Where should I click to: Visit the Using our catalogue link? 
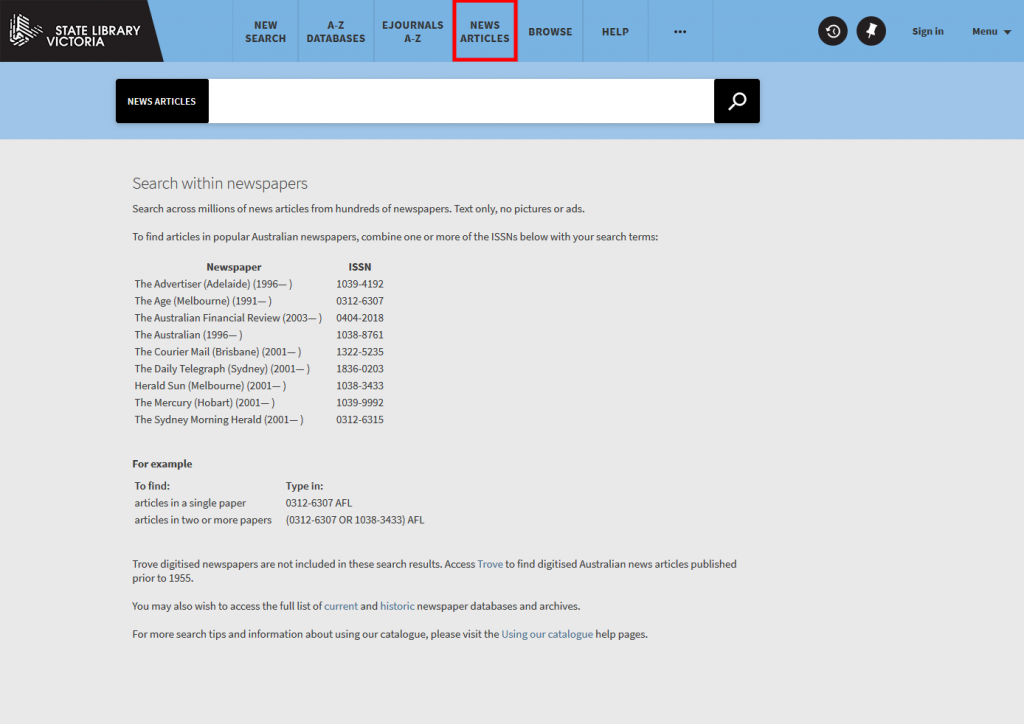click(547, 634)
